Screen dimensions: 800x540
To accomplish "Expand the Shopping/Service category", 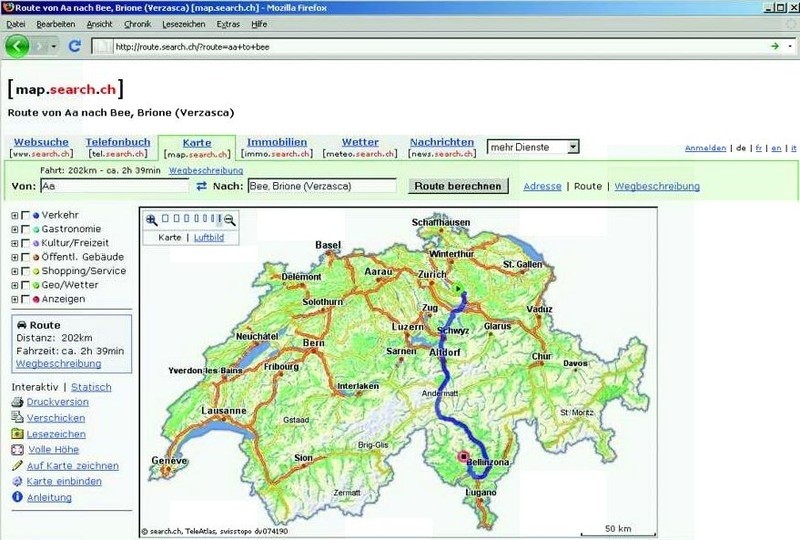I will [15, 272].
